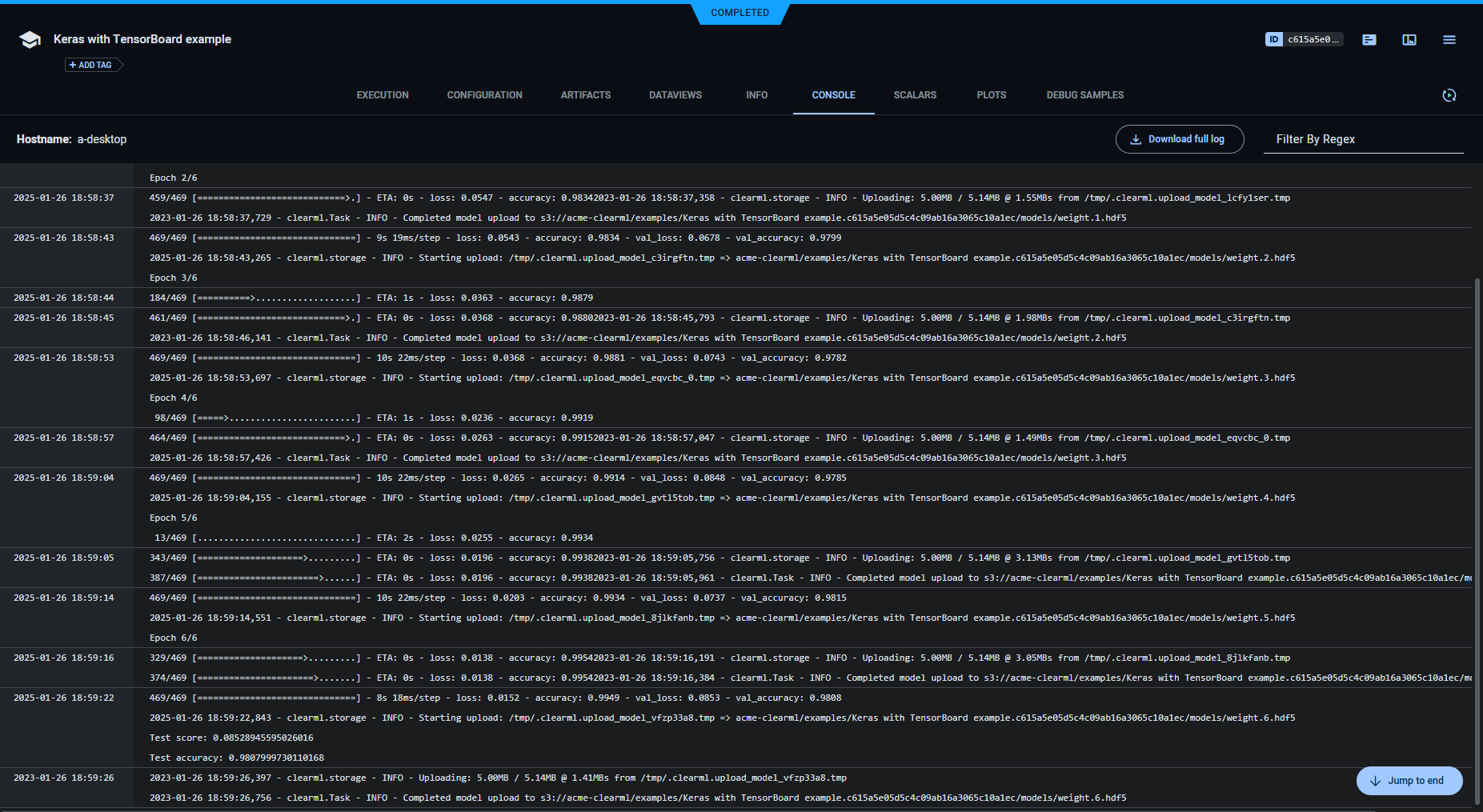1483x812 pixels.
Task: Copy the experiment ID chip
Action: coord(1303,38)
